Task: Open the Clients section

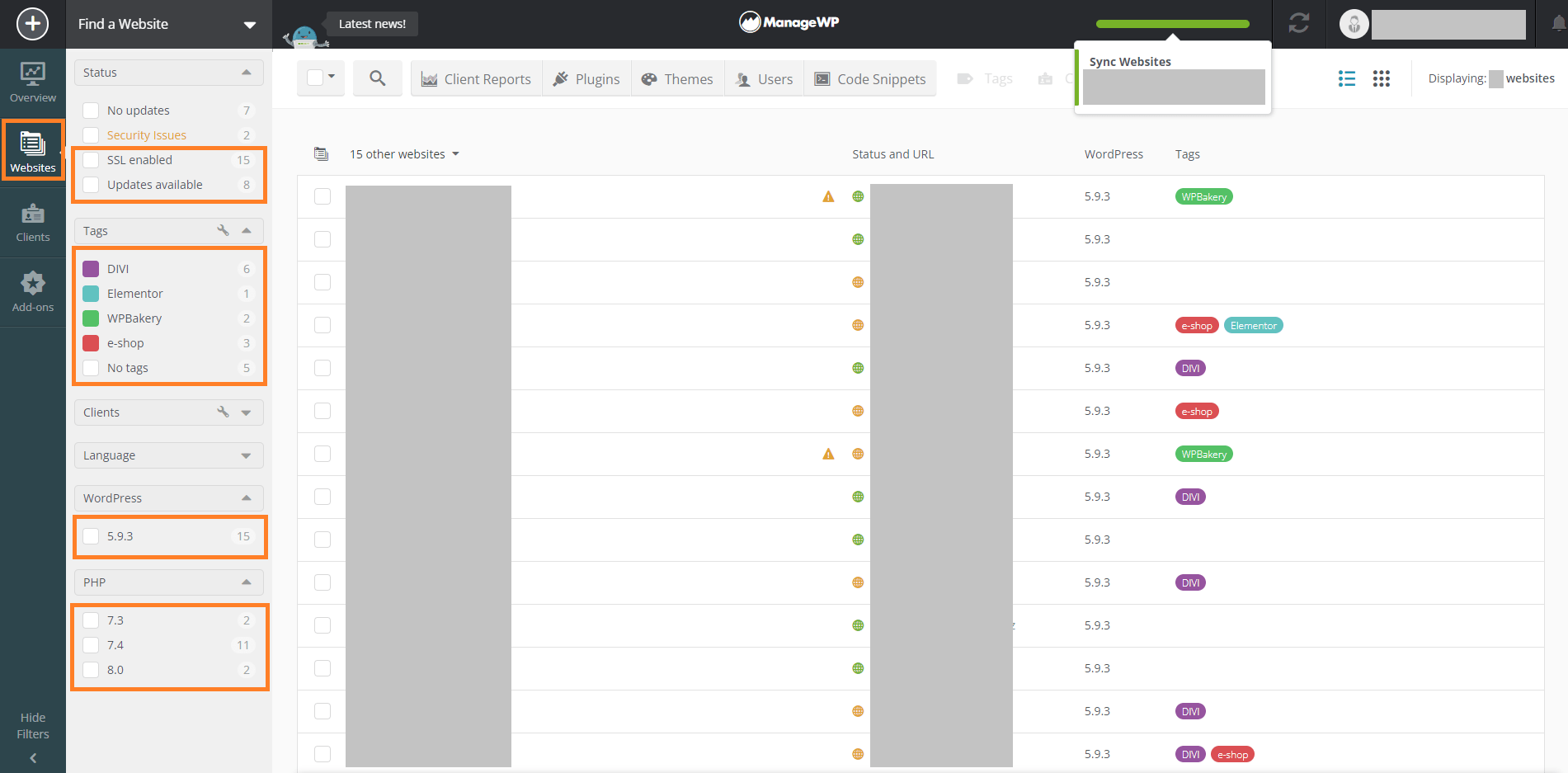Action: [33, 223]
